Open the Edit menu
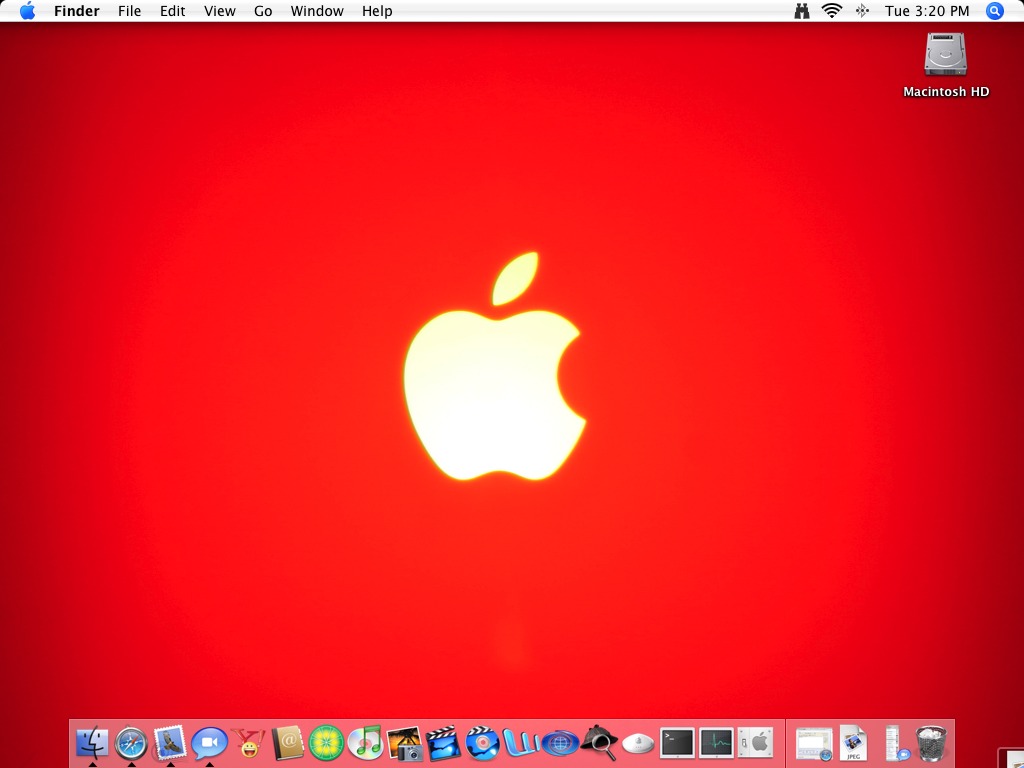Image resolution: width=1024 pixels, height=768 pixels. tap(172, 11)
